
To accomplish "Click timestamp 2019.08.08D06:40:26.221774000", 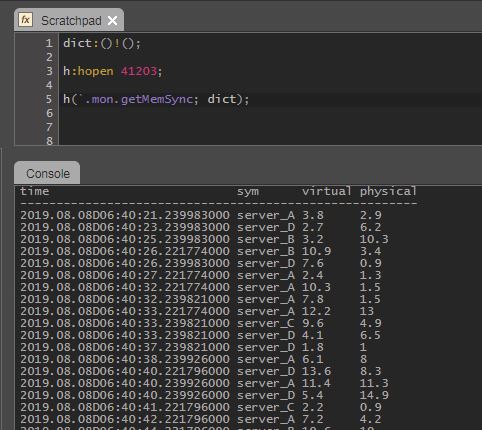I will 125,251.
